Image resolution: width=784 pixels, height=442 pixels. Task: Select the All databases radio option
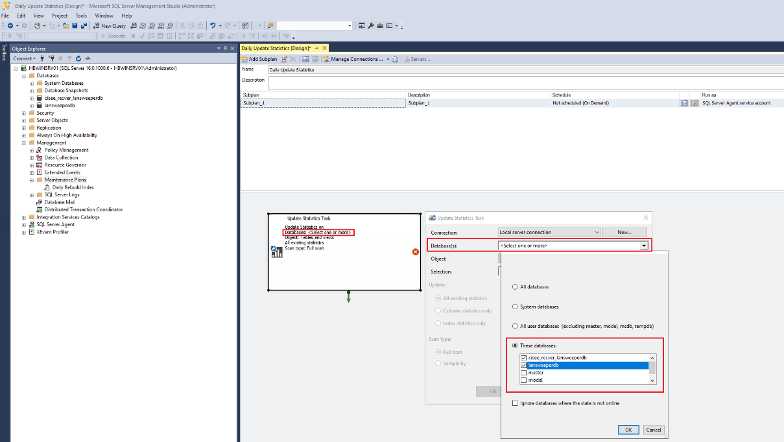click(x=514, y=287)
